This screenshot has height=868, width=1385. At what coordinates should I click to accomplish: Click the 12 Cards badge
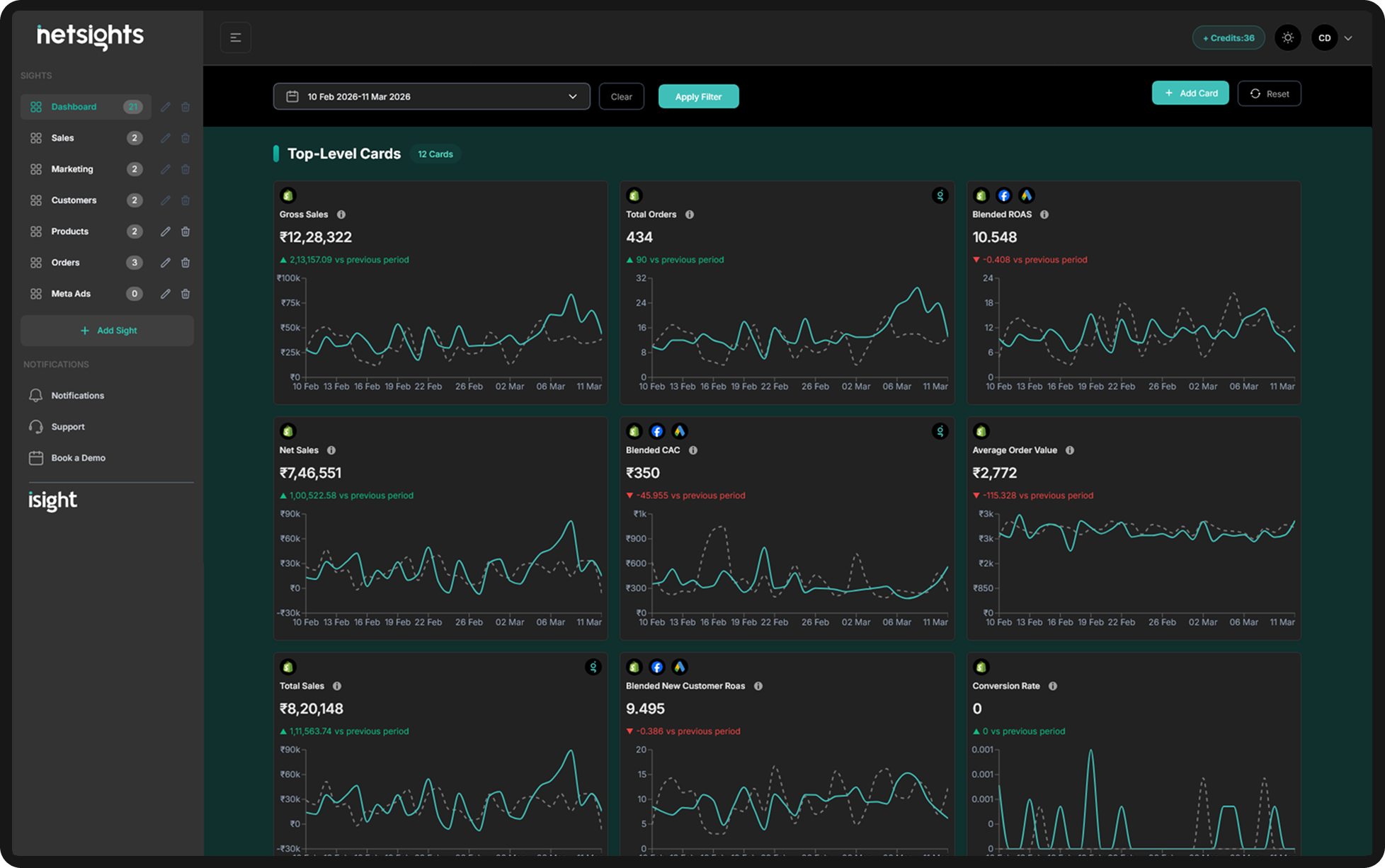point(435,154)
